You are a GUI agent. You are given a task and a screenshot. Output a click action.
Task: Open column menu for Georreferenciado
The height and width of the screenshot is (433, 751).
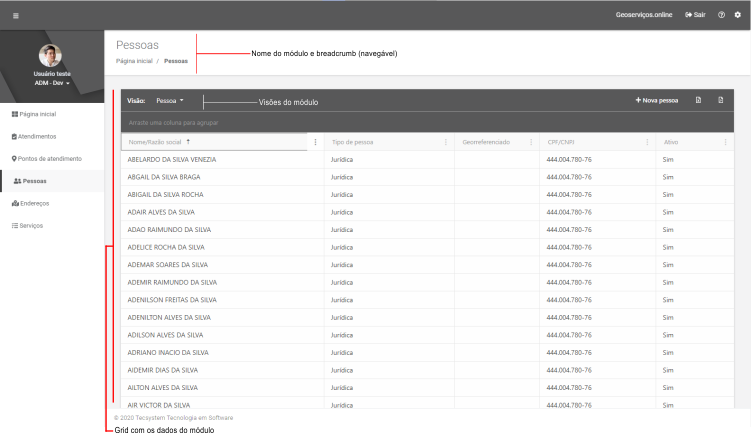pyautogui.click(x=531, y=142)
